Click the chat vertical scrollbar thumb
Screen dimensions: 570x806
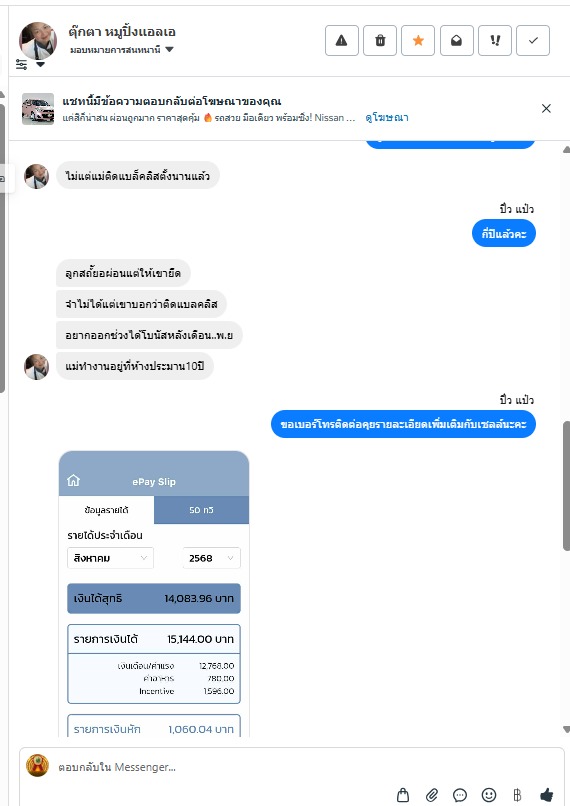click(x=566, y=486)
